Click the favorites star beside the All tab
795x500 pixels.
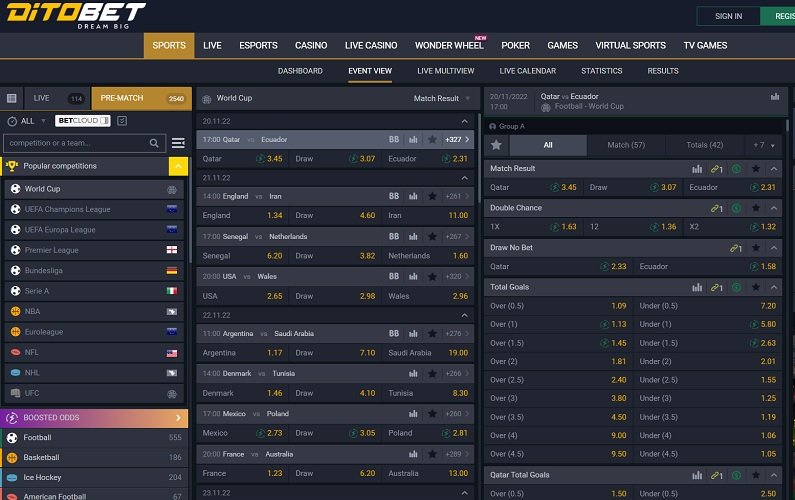click(x=496, y=145)
